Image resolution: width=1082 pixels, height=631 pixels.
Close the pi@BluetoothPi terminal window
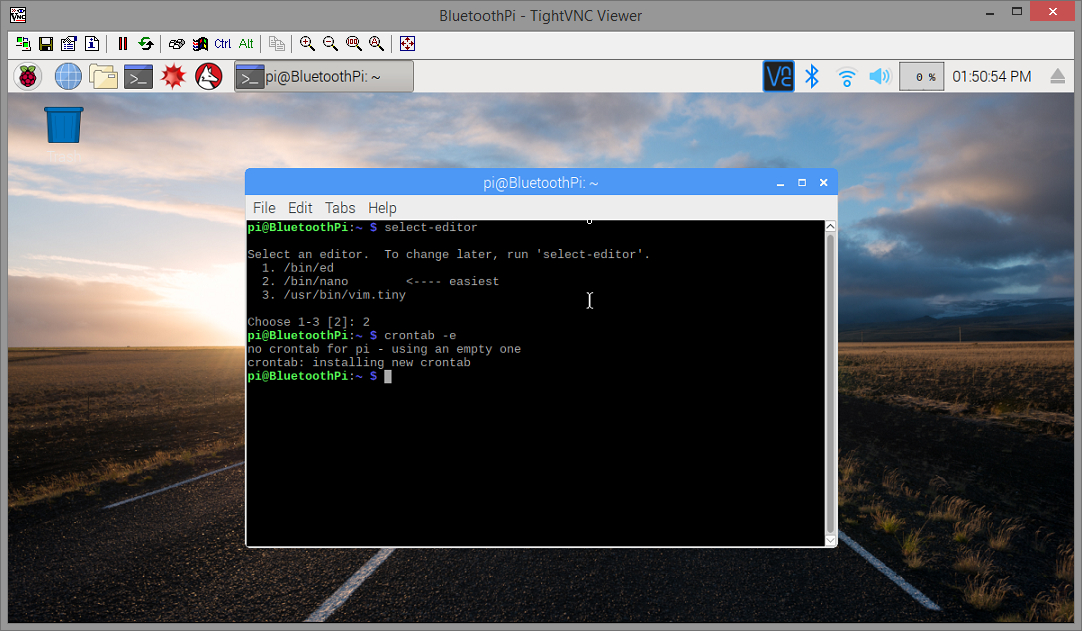823,183
